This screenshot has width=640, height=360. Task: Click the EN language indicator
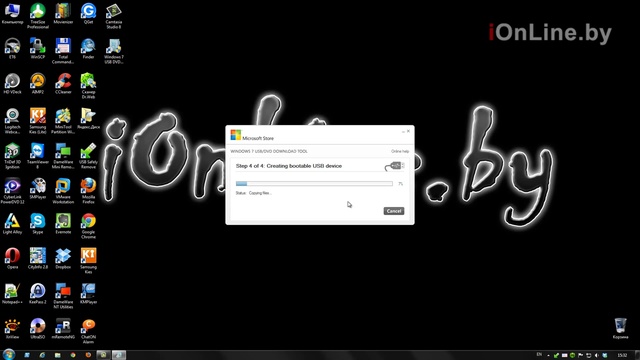[x=539, y=355]
